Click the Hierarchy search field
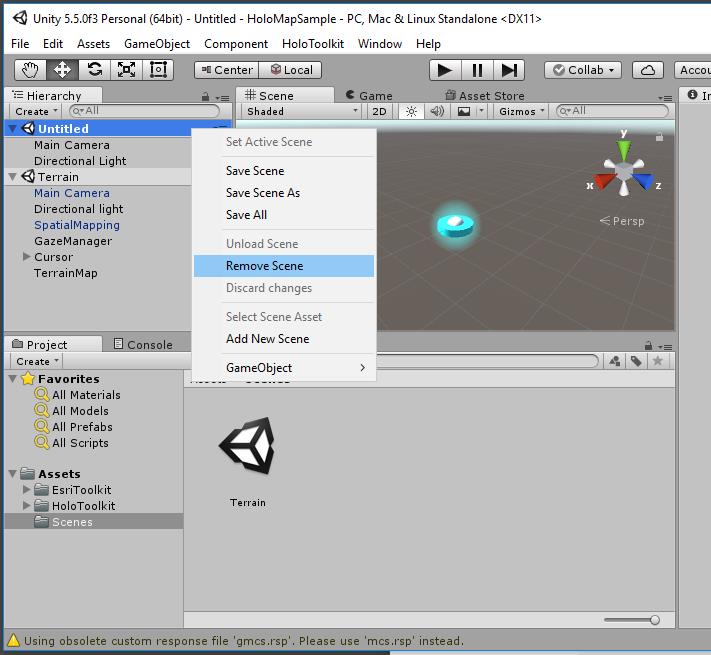This screenshot has width=711, height=655. pyautogui.click(x=144, y=111)
